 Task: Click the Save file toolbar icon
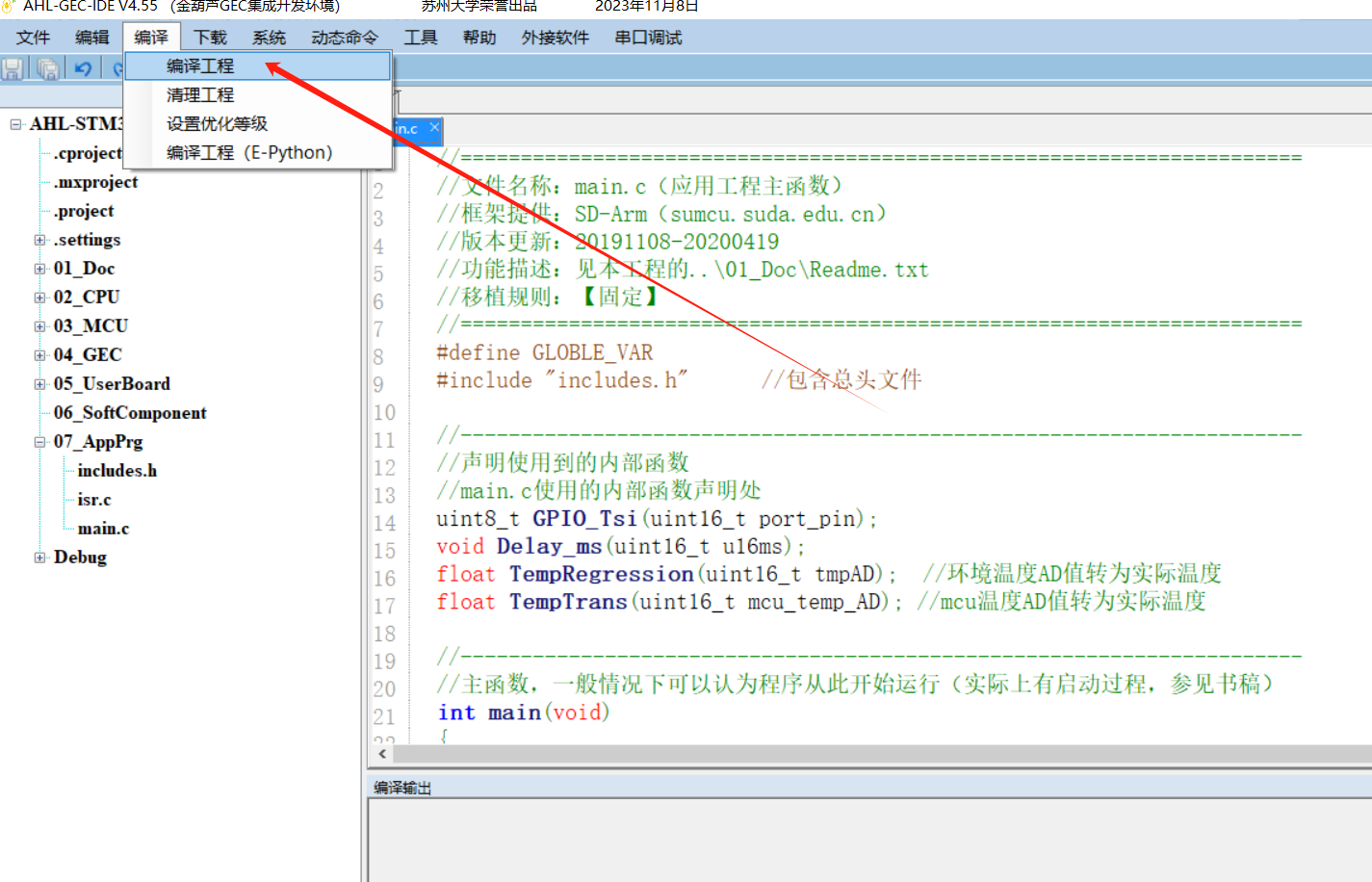13,68
